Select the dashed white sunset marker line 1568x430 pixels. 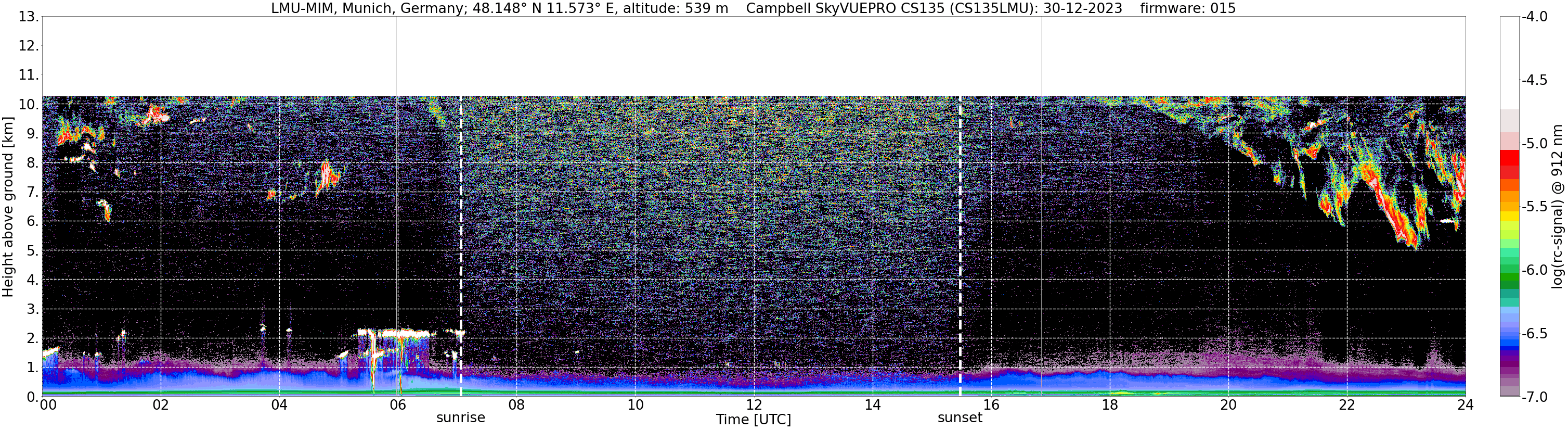point(961,246)
